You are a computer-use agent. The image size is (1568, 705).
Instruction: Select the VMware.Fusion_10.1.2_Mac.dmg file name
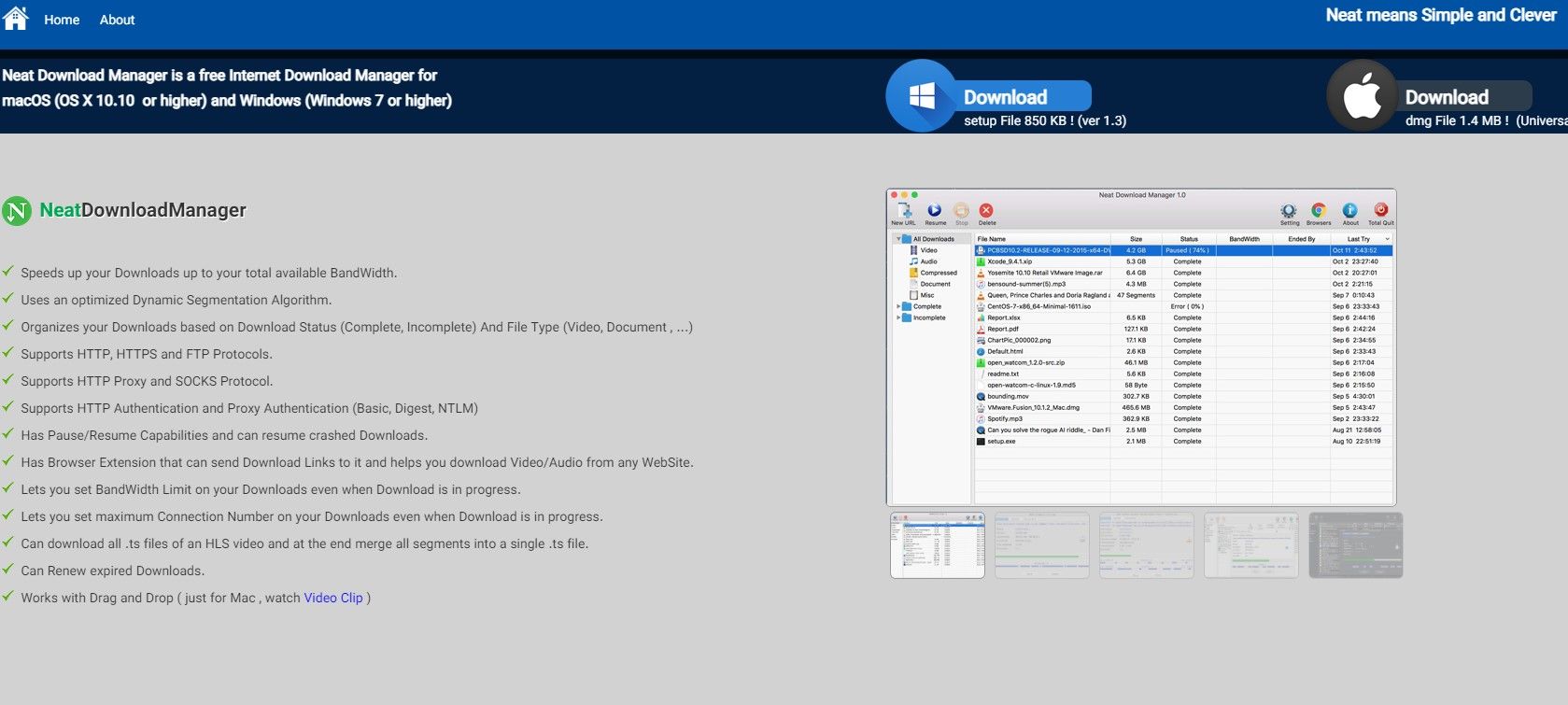coord(1034,407)
